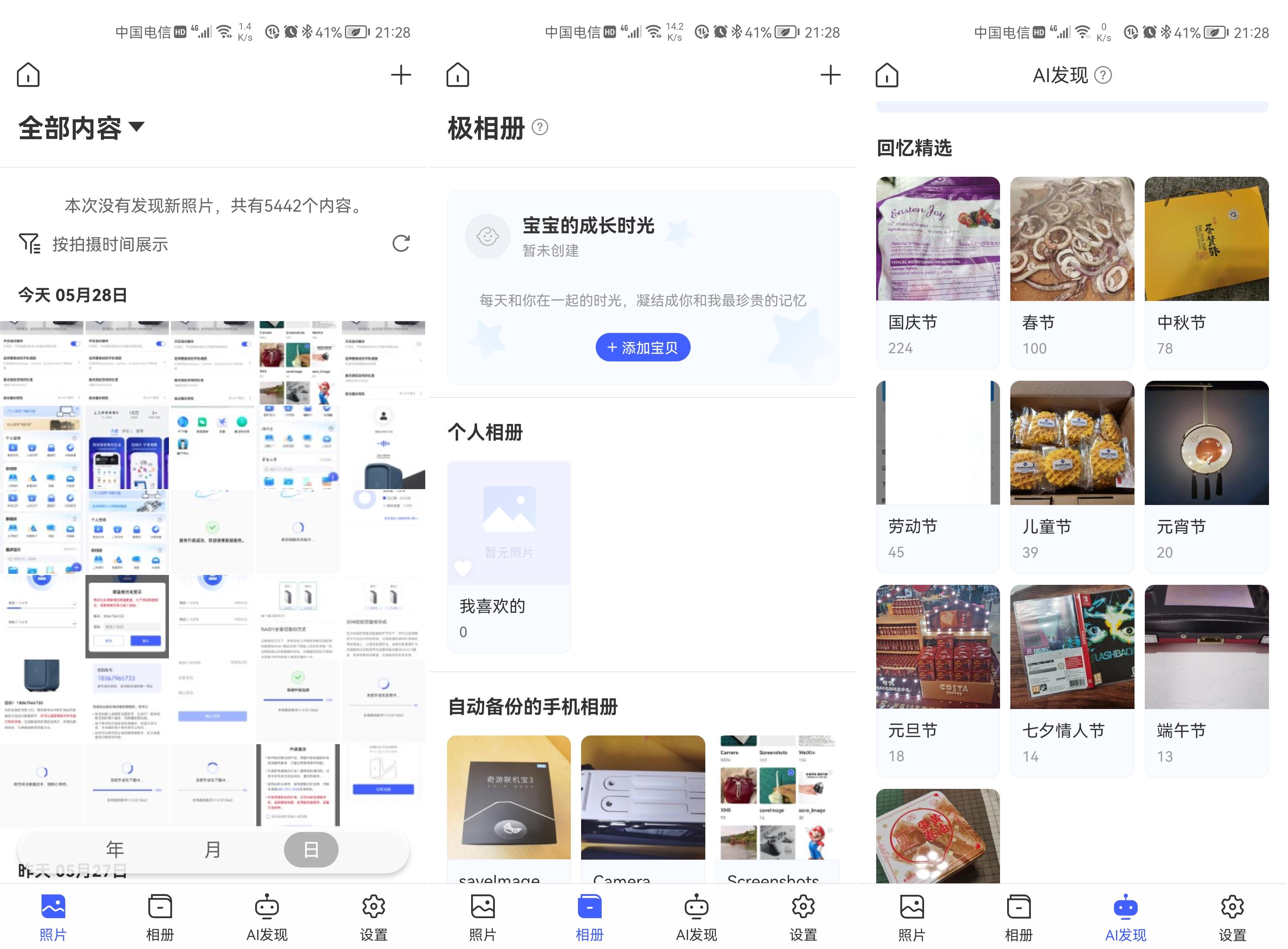Tap the home icon on the 极相册 screen
Screen dimensions: 1288x949
point(457,75)
